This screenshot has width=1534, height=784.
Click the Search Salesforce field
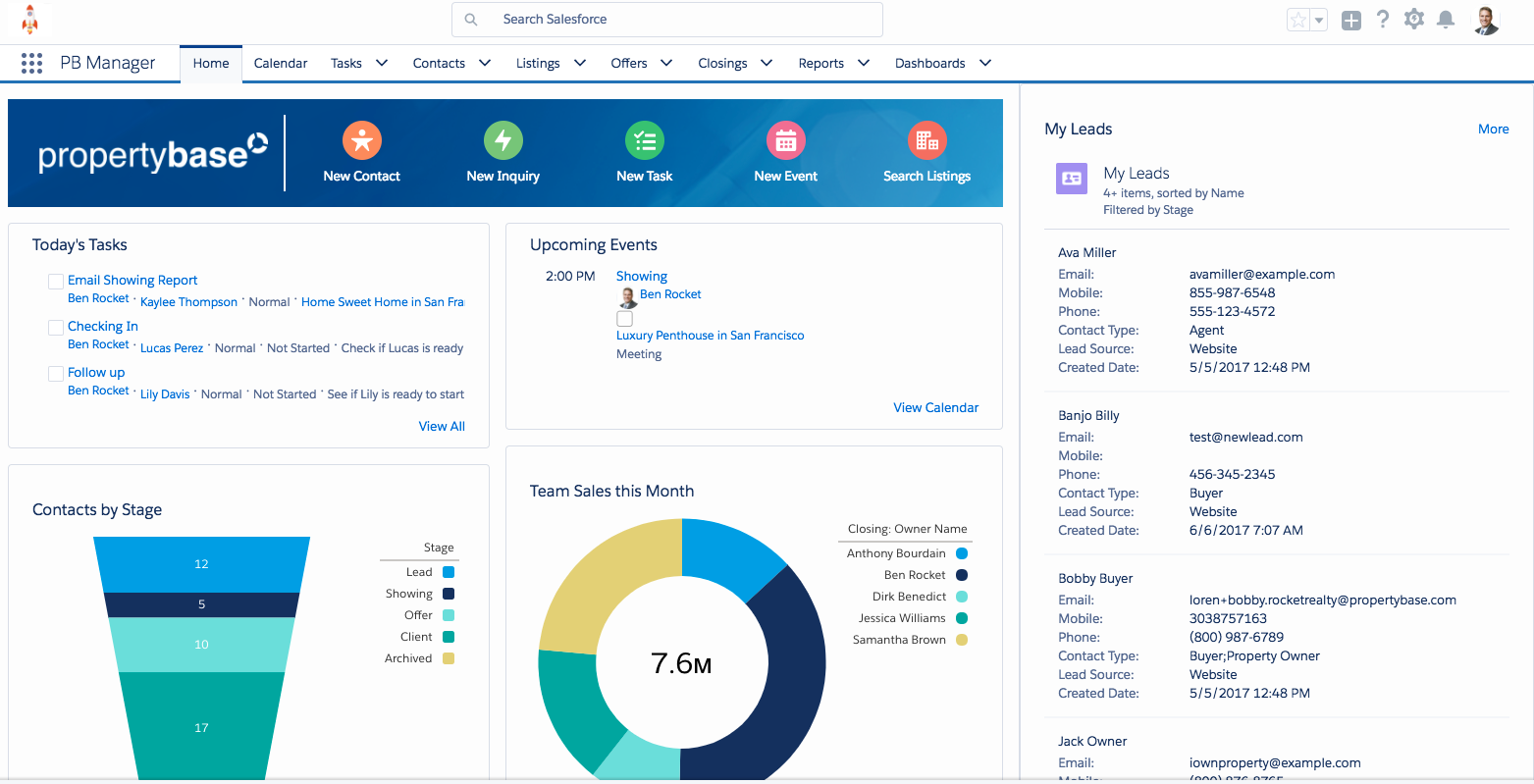(667, 20)
